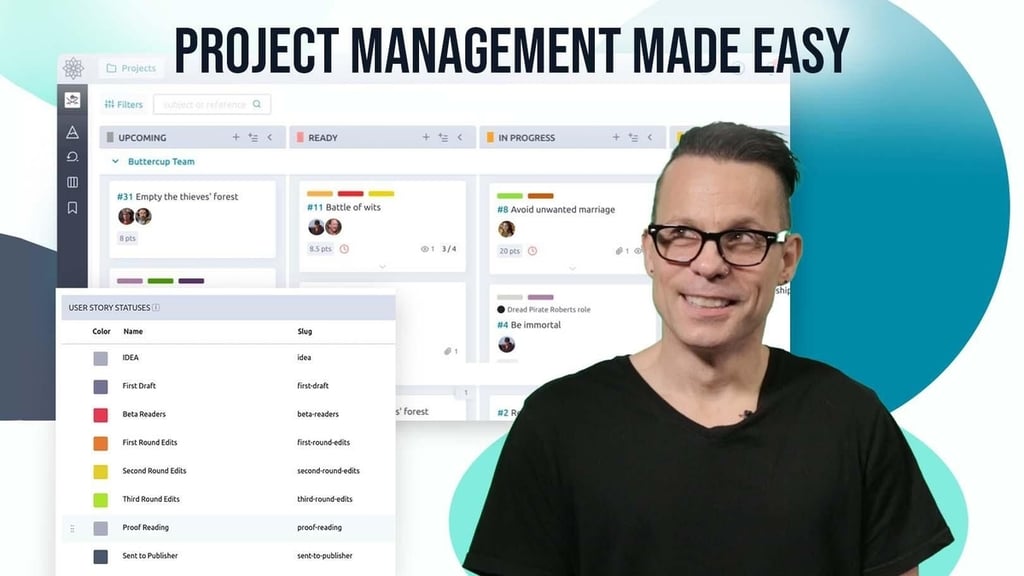
Task: Click the 8.5 pts badge on story #11
Action: coord(320,249)
